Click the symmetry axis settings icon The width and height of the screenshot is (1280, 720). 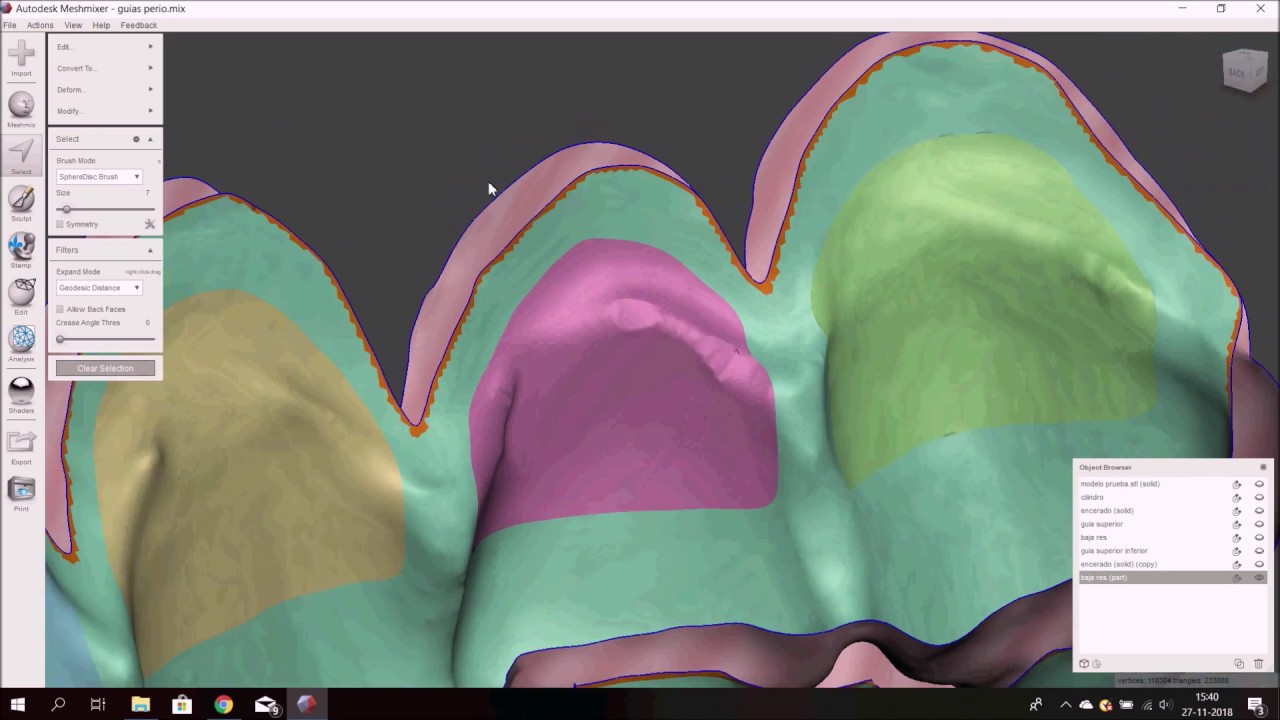[150, 224]
